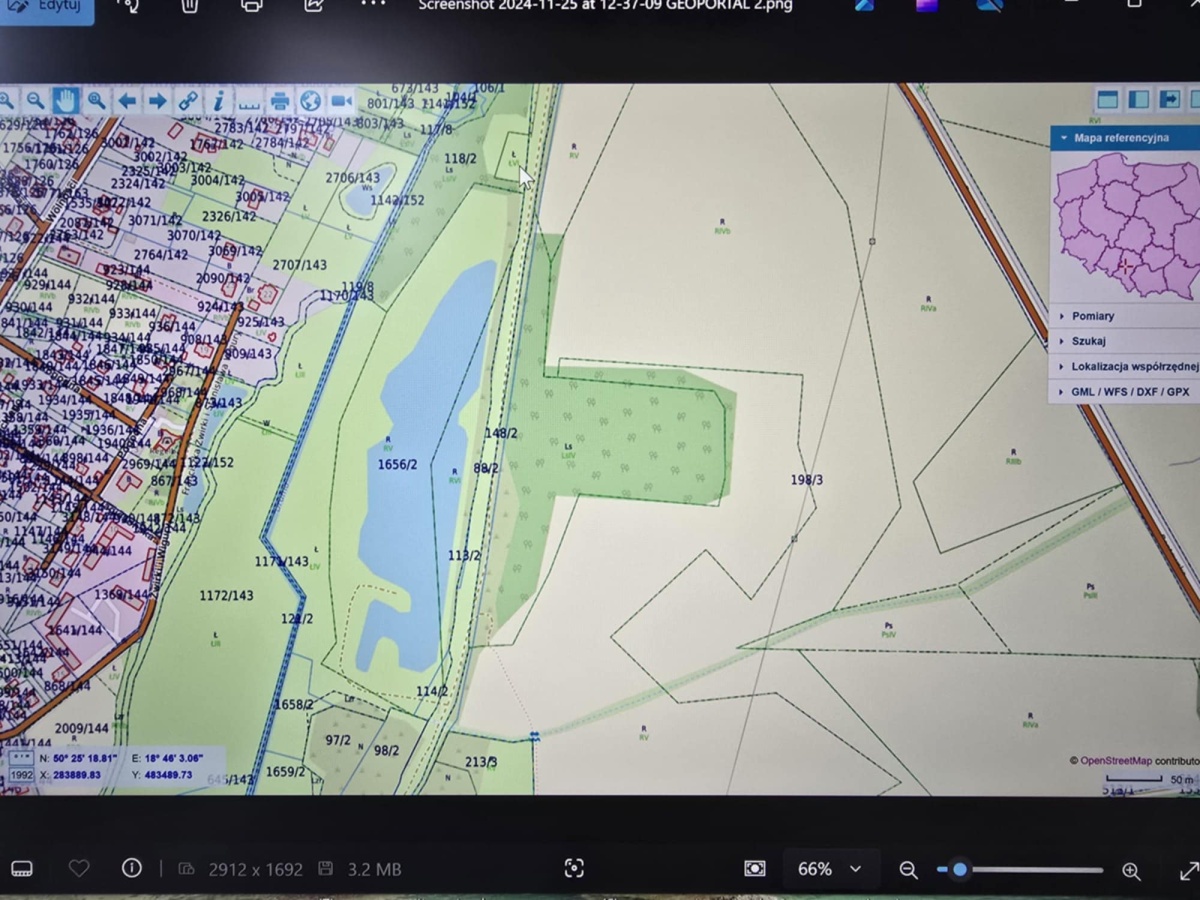
Task: Open the GML / WFS / DXF / GPX section
Action: pos(1130,392)
